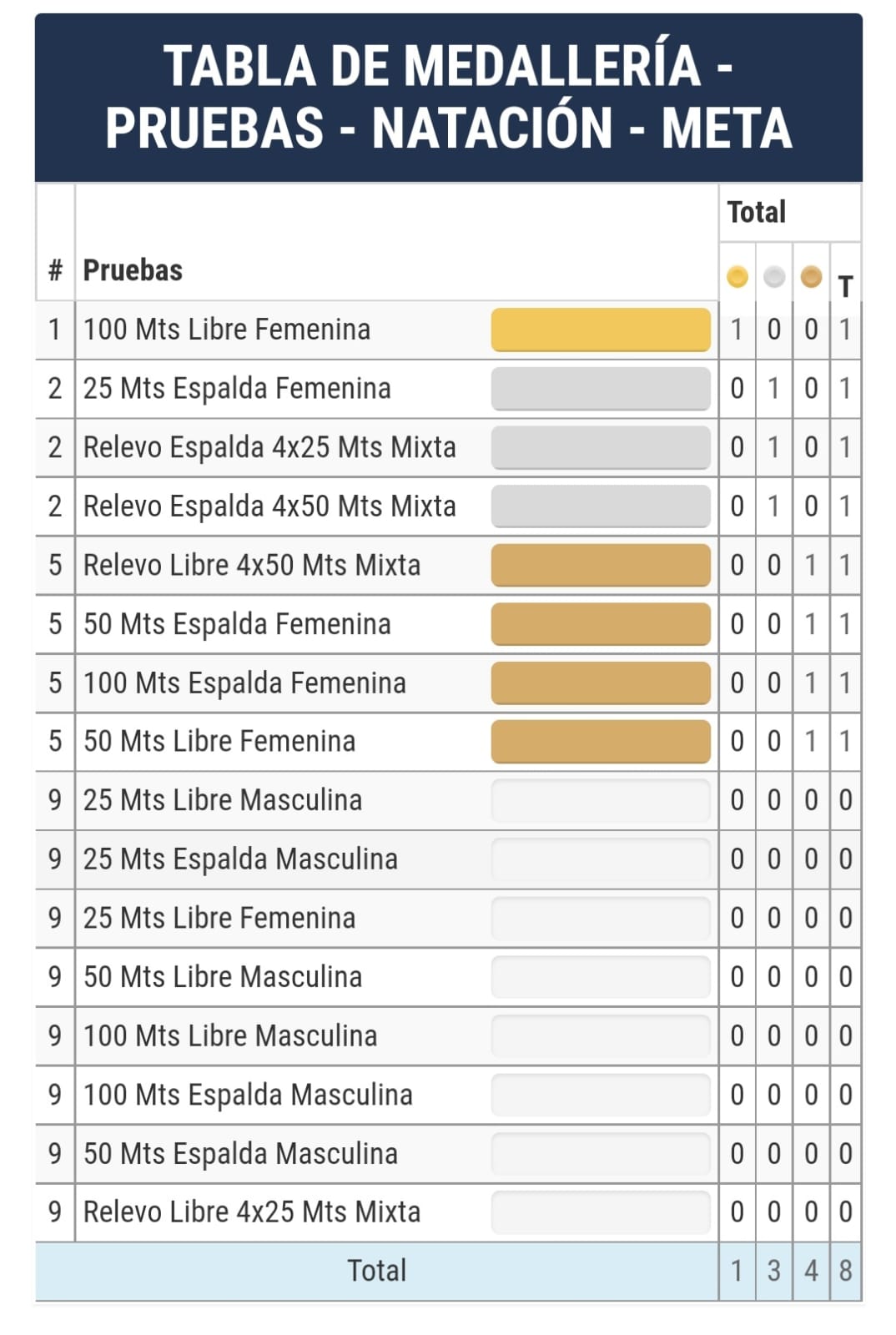This screenshot has height=1335, width=896.
Task: Click the # ranking column header
Action: pos(55,270)
